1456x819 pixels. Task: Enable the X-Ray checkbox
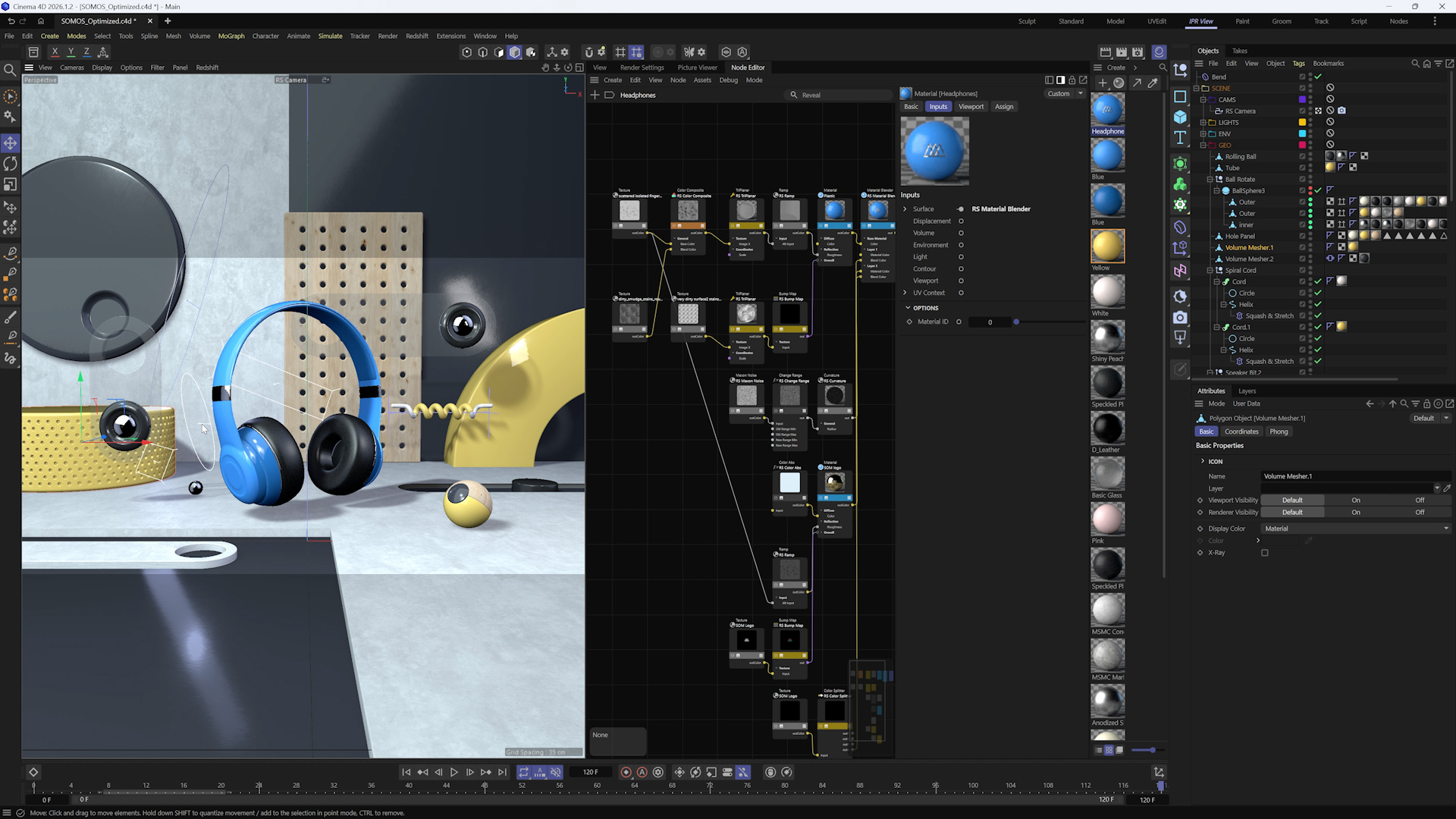tap(1264, 553)
